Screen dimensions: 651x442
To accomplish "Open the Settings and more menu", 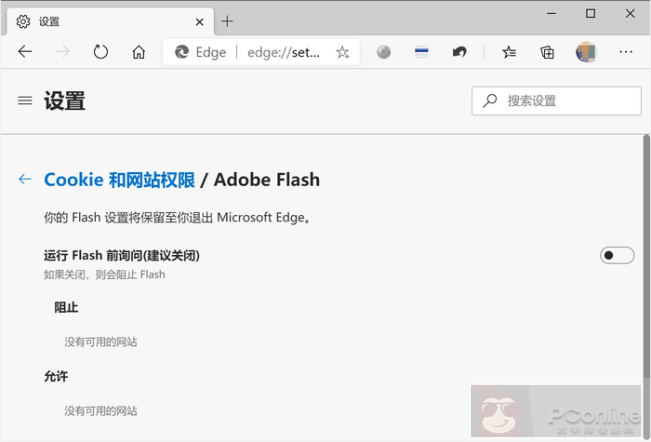I will point(626,52).
